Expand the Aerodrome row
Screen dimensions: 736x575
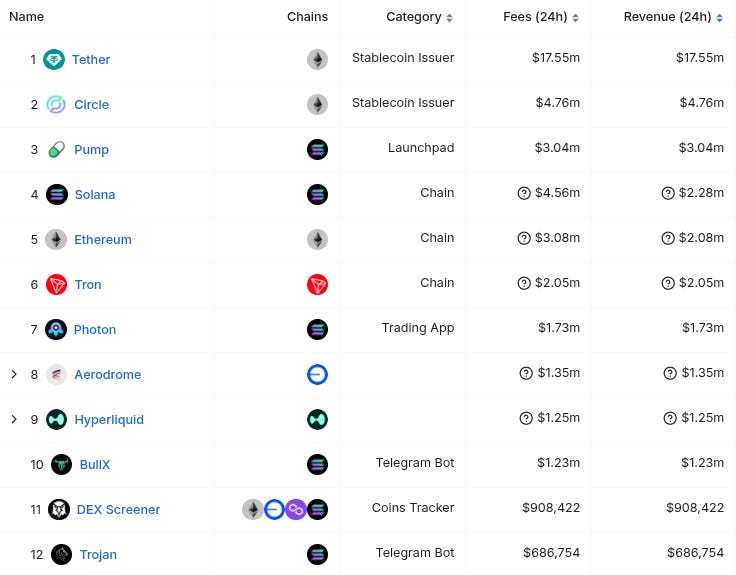(14, 375)
